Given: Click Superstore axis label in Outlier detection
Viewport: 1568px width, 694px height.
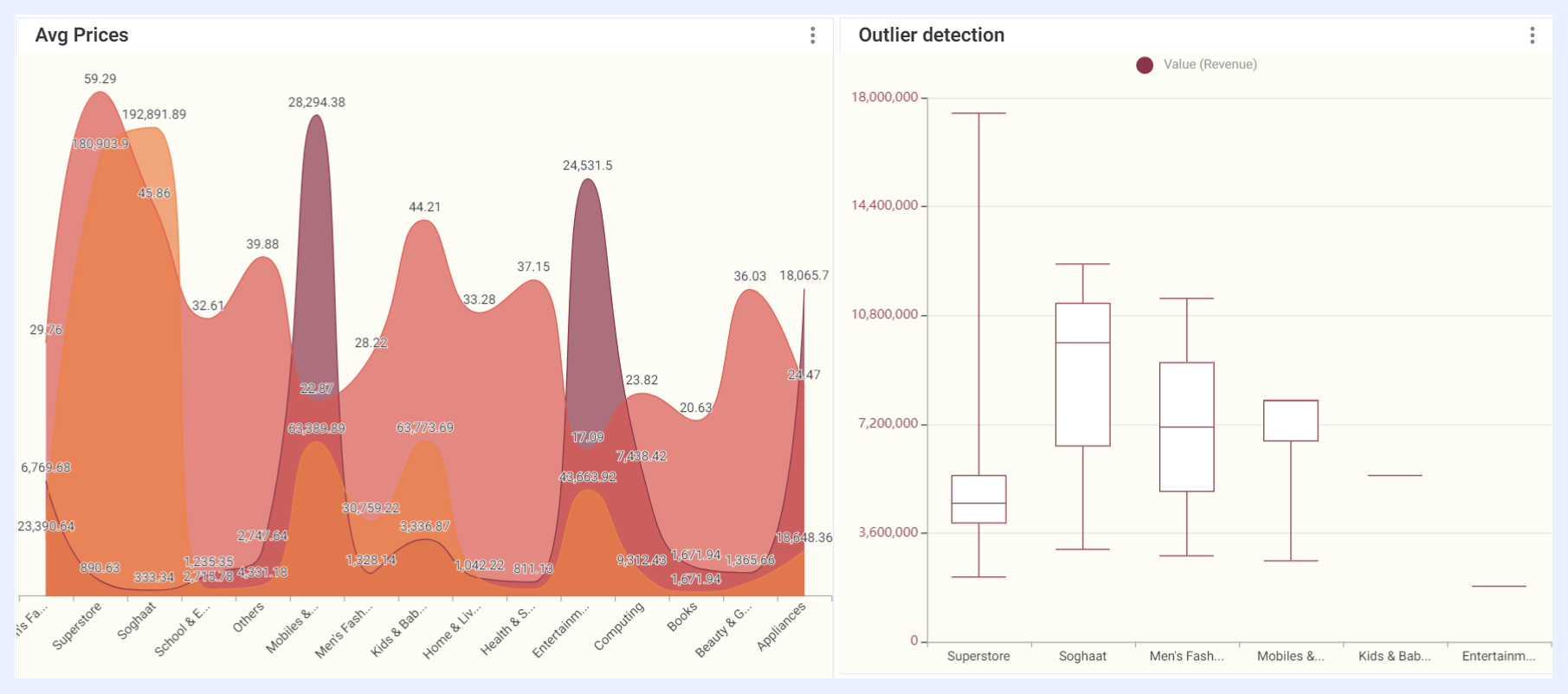Looking at the screenshot, I should 978,656.
